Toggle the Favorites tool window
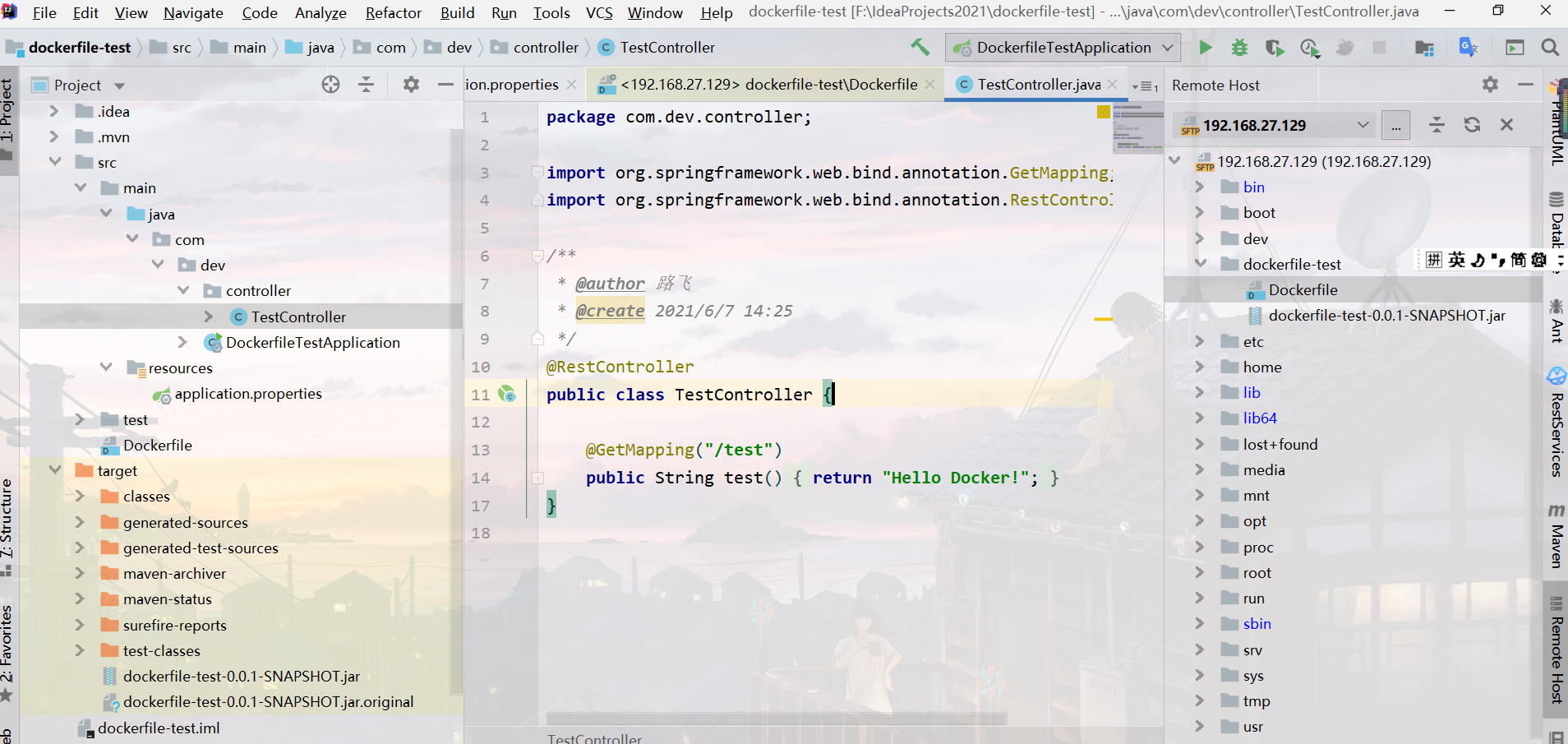Screen dimensions: 1568x744 pos(7,654)
